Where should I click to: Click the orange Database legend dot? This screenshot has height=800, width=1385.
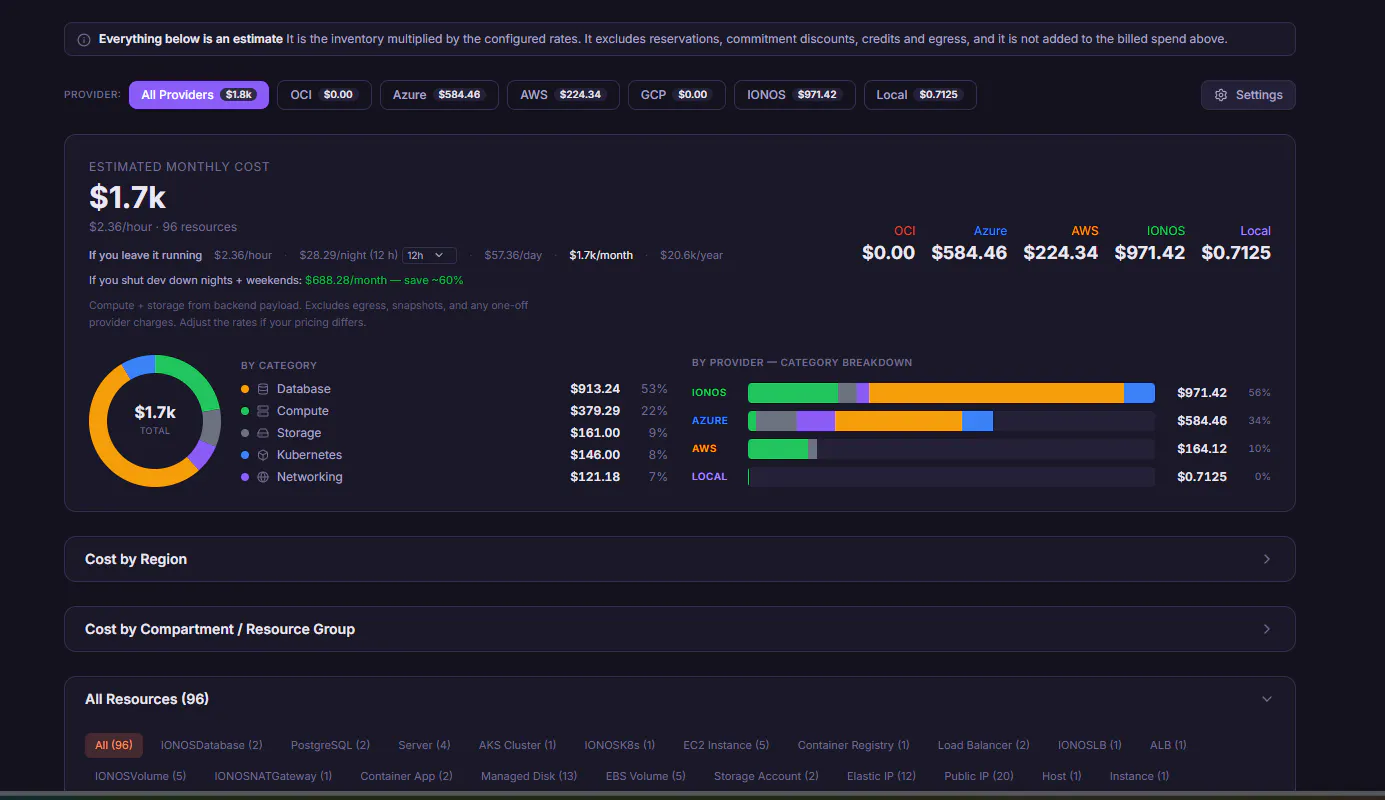pyautogui.click(x=245, y=389)
